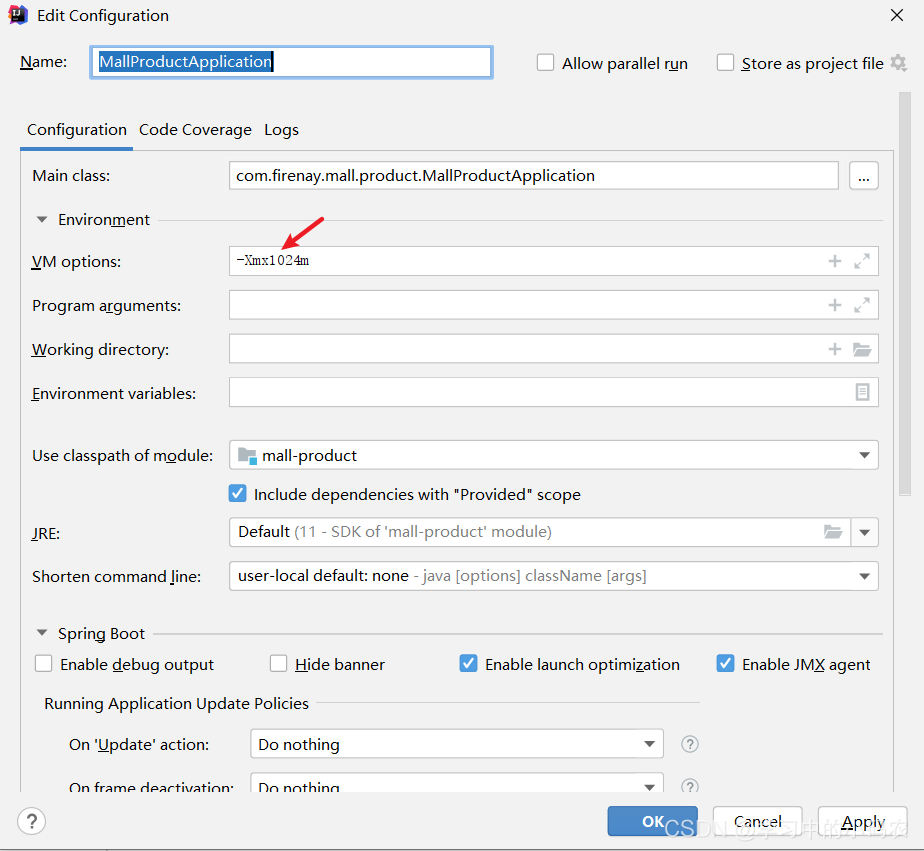Expand the VM options field editor
This screenshot has height=851, width=924.
point(862,261)
